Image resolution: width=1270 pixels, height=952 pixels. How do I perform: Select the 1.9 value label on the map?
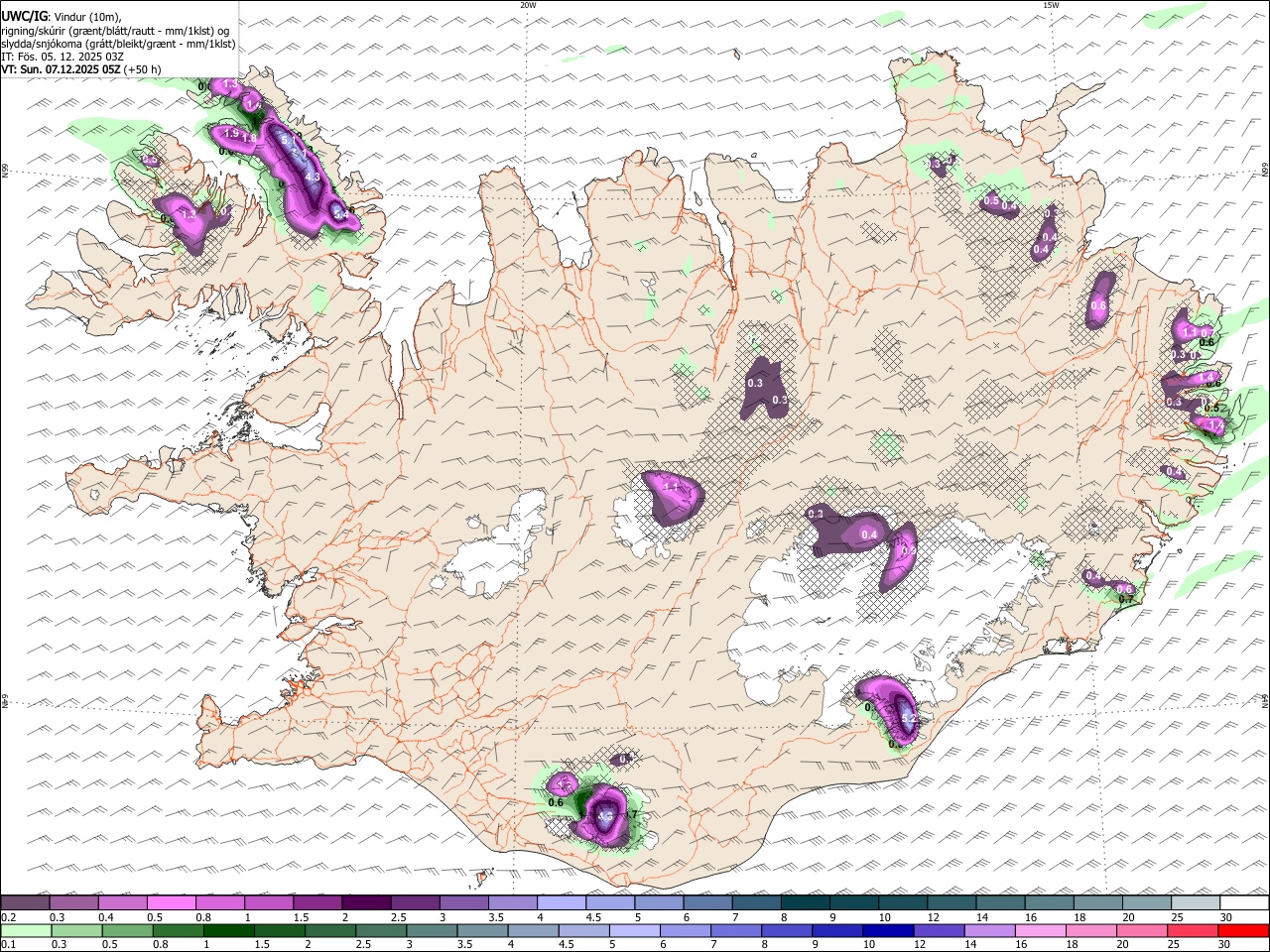pos(231,133)
